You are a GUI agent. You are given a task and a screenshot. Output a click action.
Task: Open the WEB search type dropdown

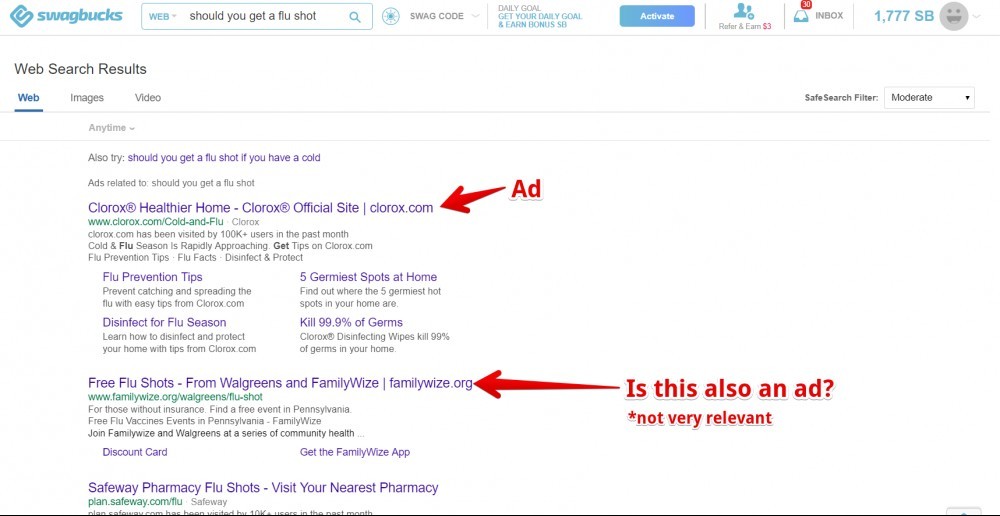click(162, 17)
